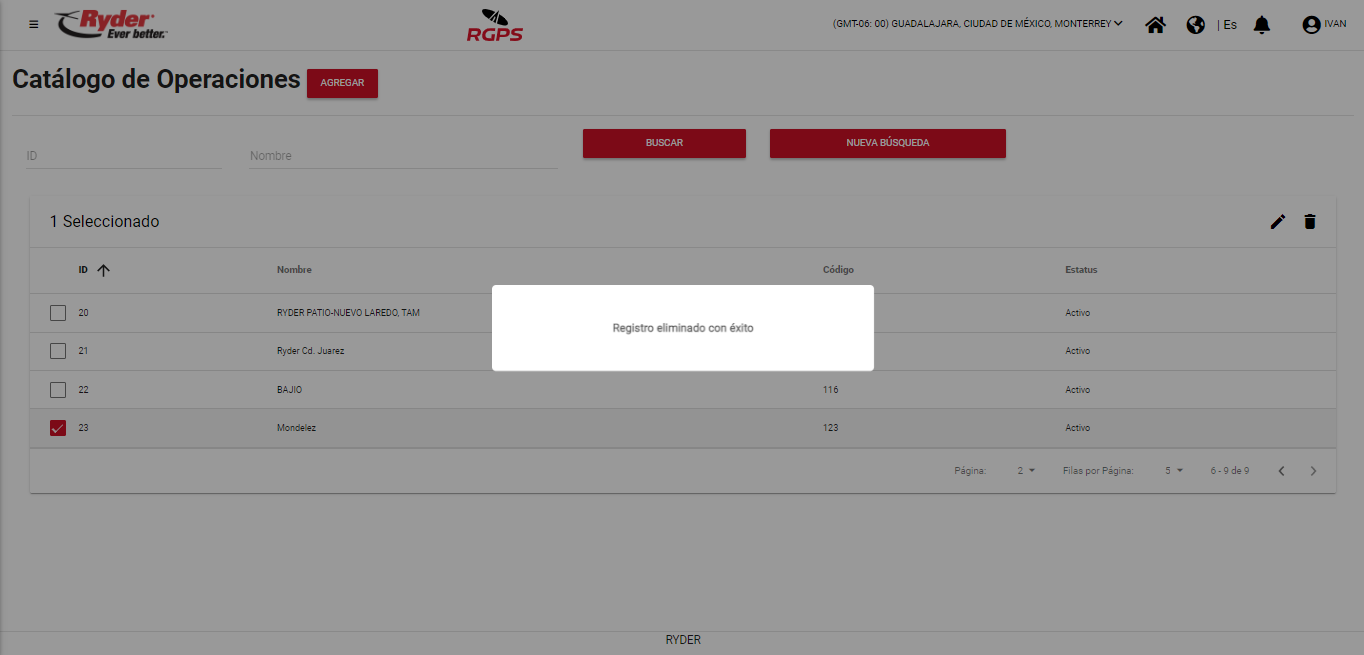The width and height of the screenshot is (1364, 655).
Task: Open the hamburger navigation menu
Action: (x=34, y=24)
